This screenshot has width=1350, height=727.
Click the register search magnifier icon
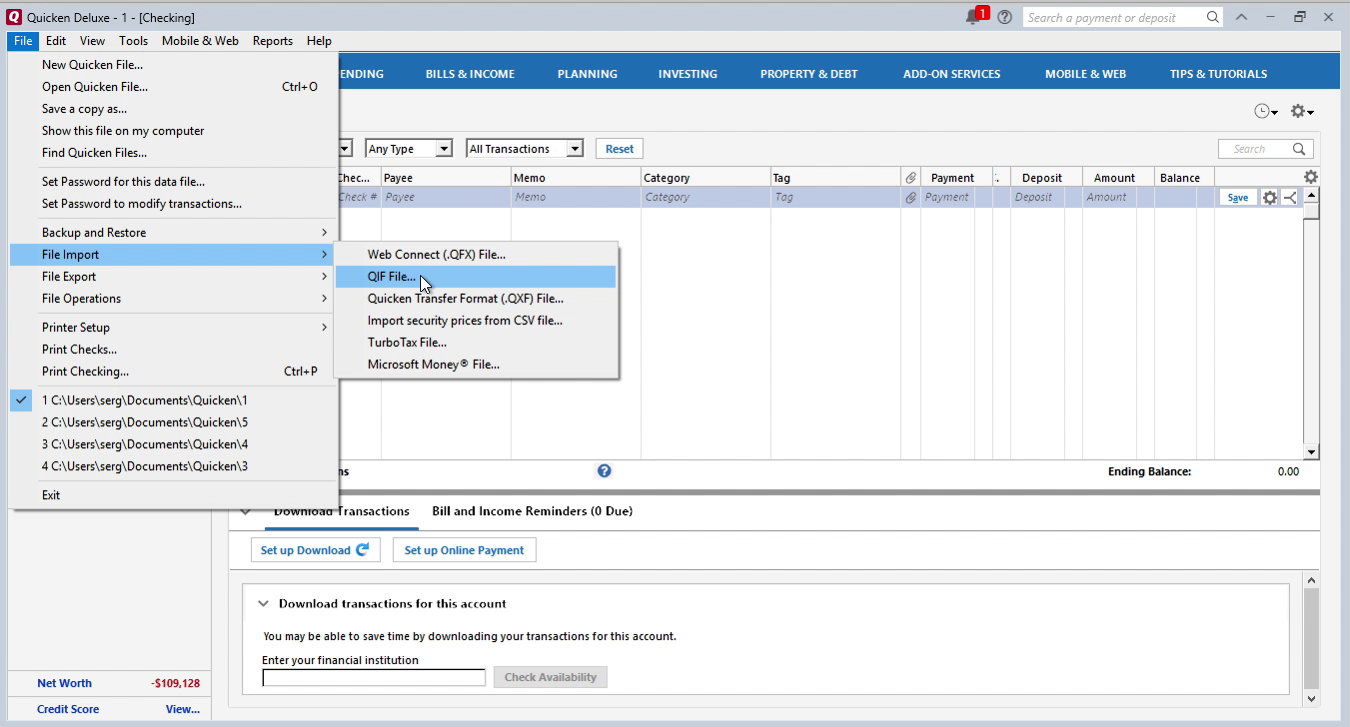pos(1299,149)
